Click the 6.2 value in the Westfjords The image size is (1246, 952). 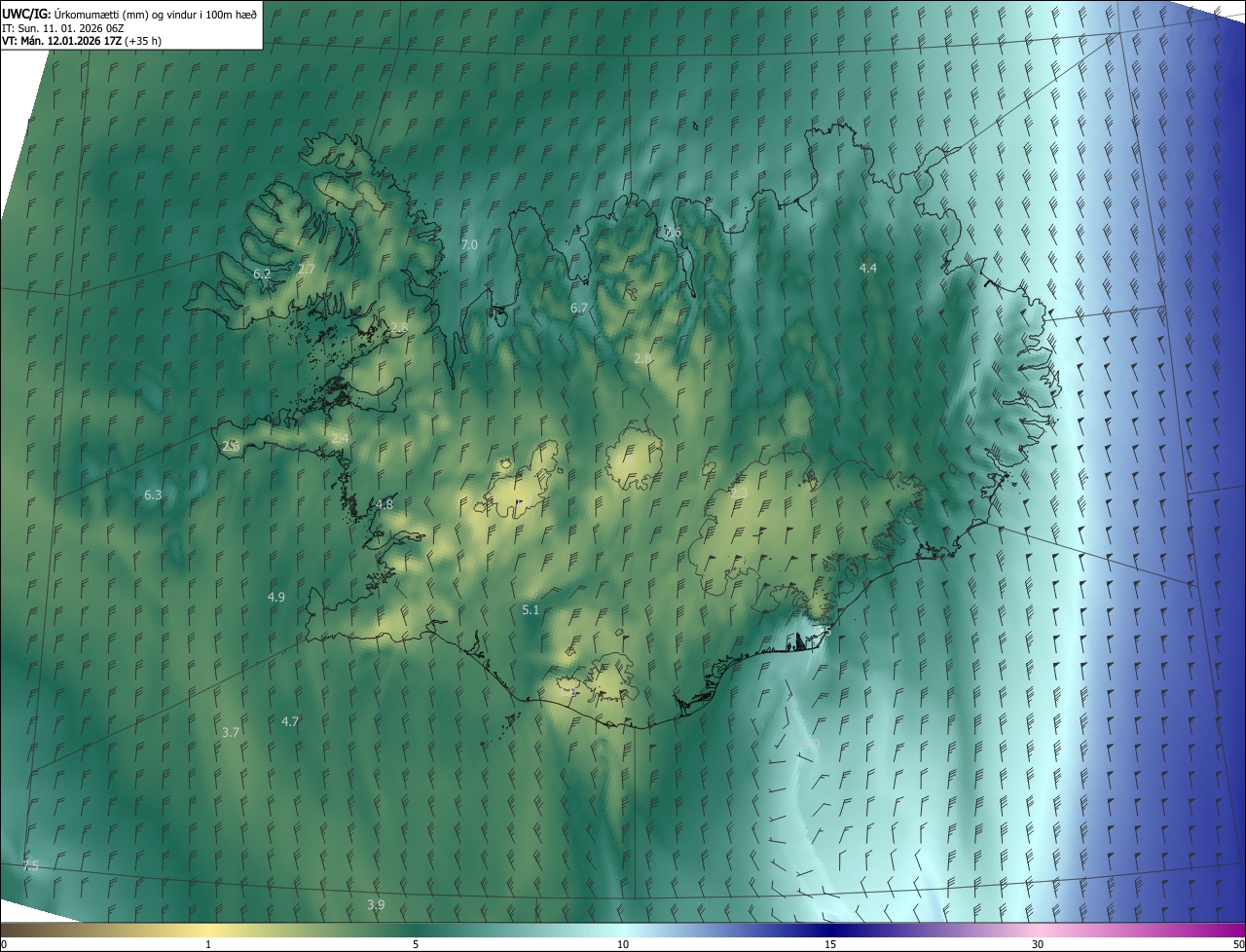(x=262, y=275)
